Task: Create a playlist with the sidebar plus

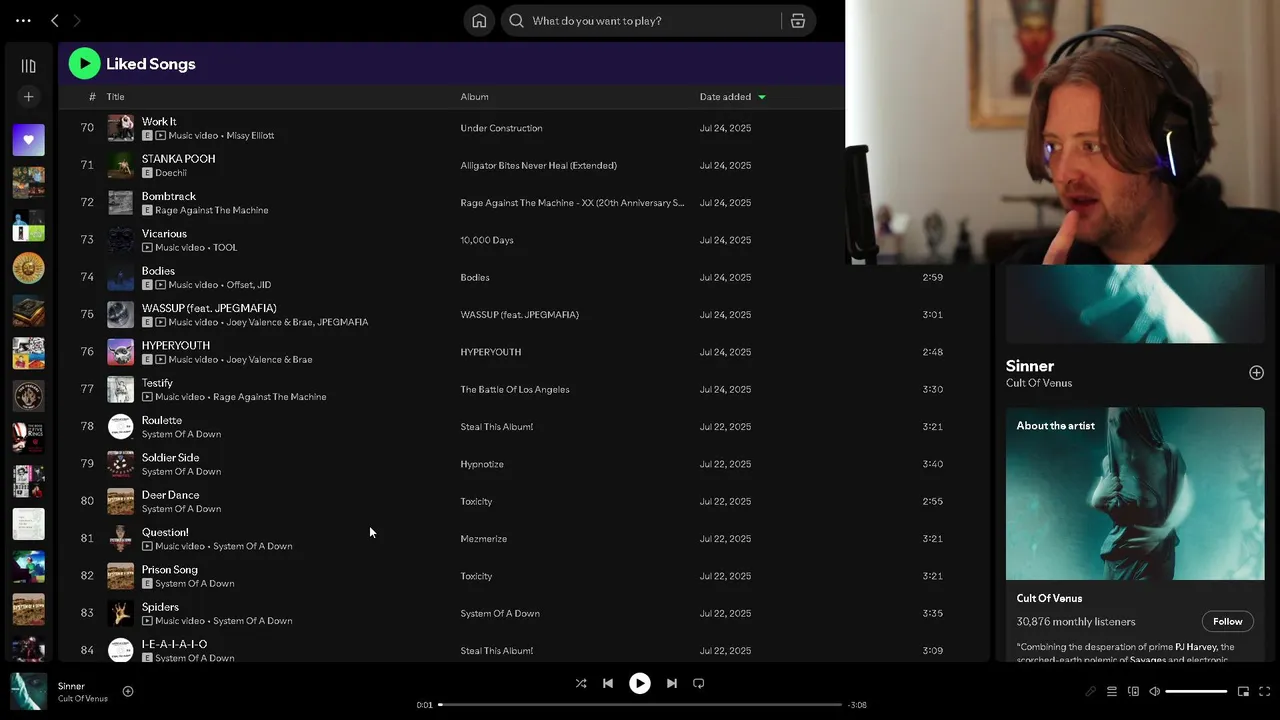Action: pos(28,97)
